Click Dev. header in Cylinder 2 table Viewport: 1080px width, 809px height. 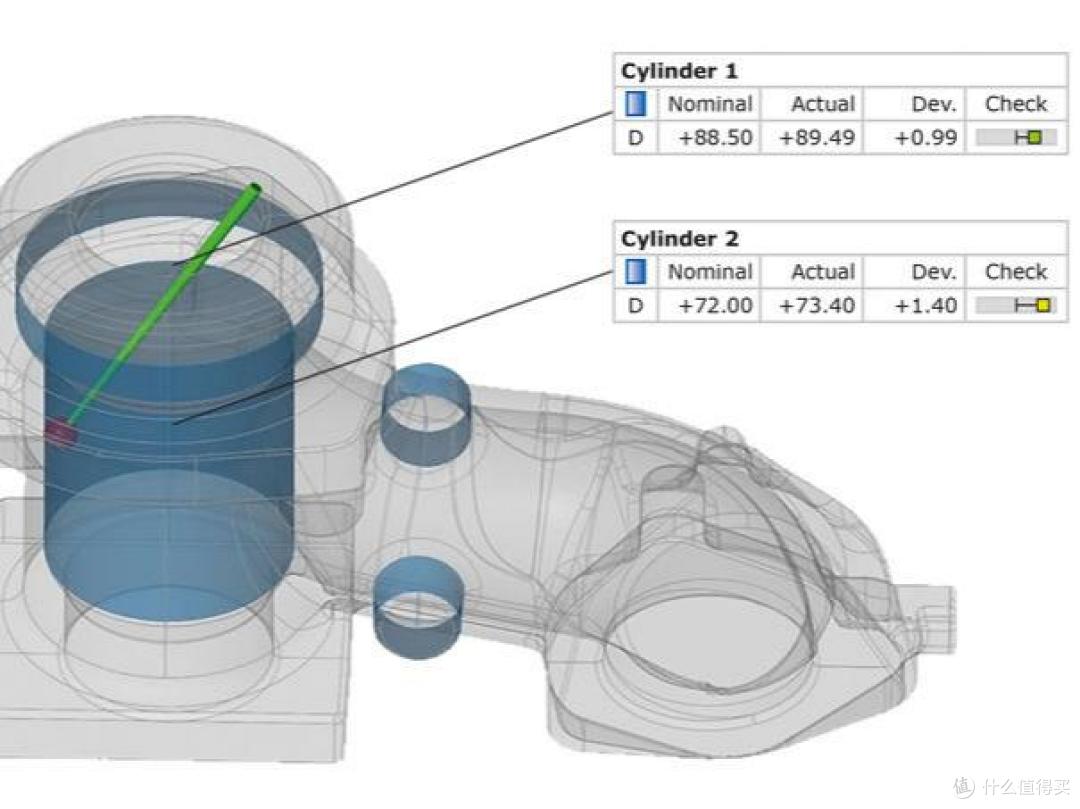pos(934,272)
